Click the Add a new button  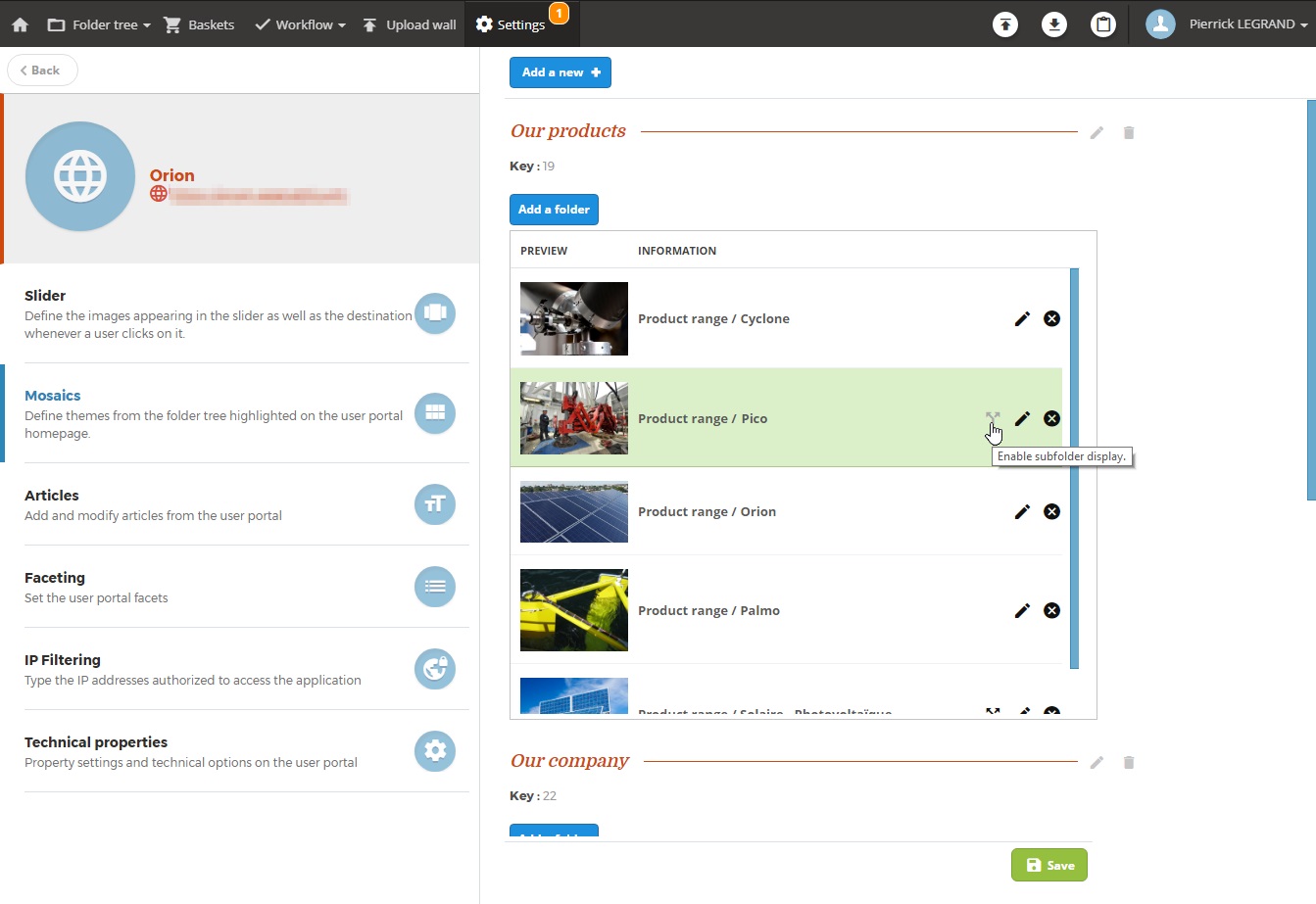point(560,72)
